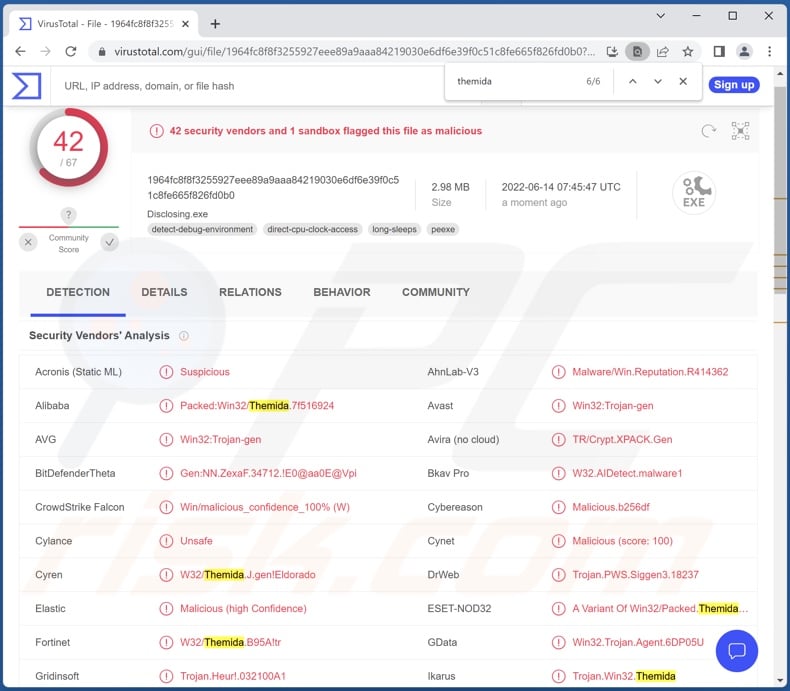Open the Chrome three-dot menu

(769, 51)
